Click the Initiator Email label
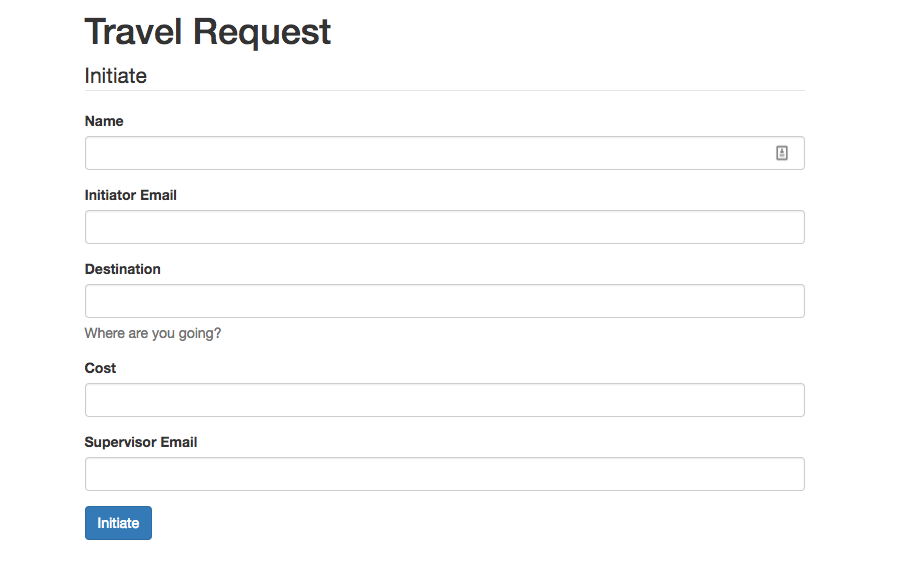This screenshot has width=904, height=567. tap(131, 195)
